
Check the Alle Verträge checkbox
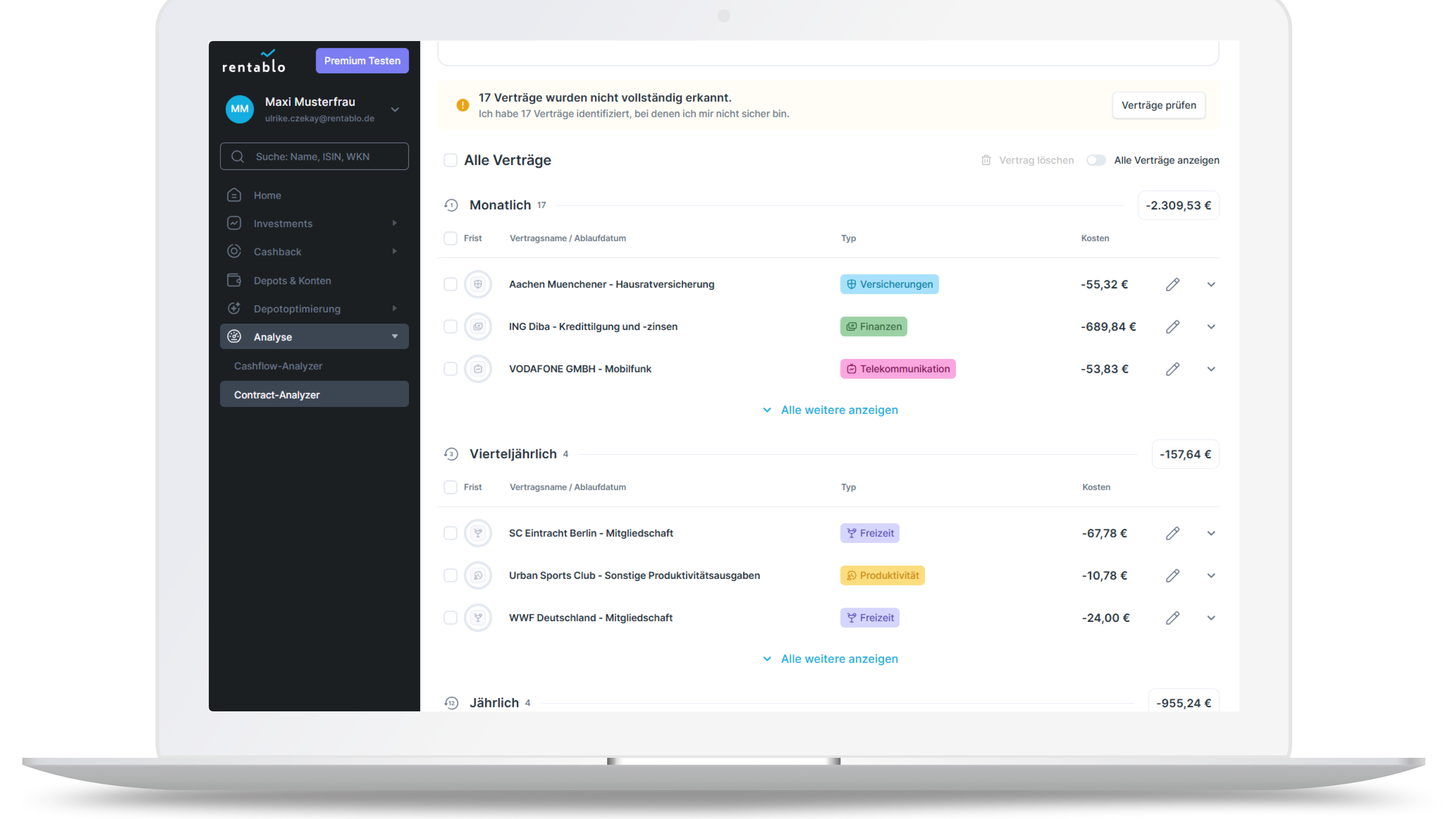tap(451, 161)
